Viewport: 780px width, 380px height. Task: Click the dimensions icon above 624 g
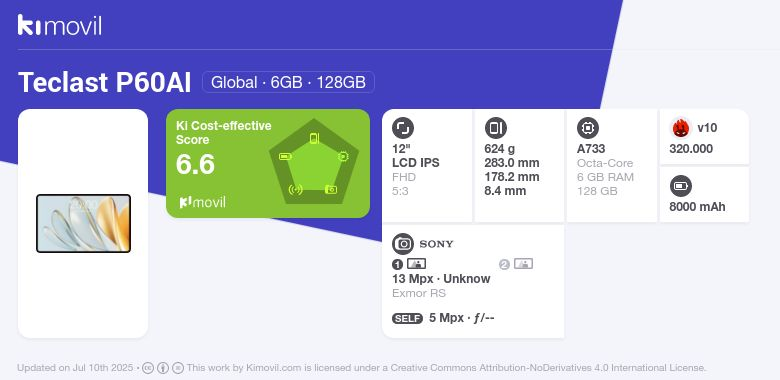tap(495, 128)
